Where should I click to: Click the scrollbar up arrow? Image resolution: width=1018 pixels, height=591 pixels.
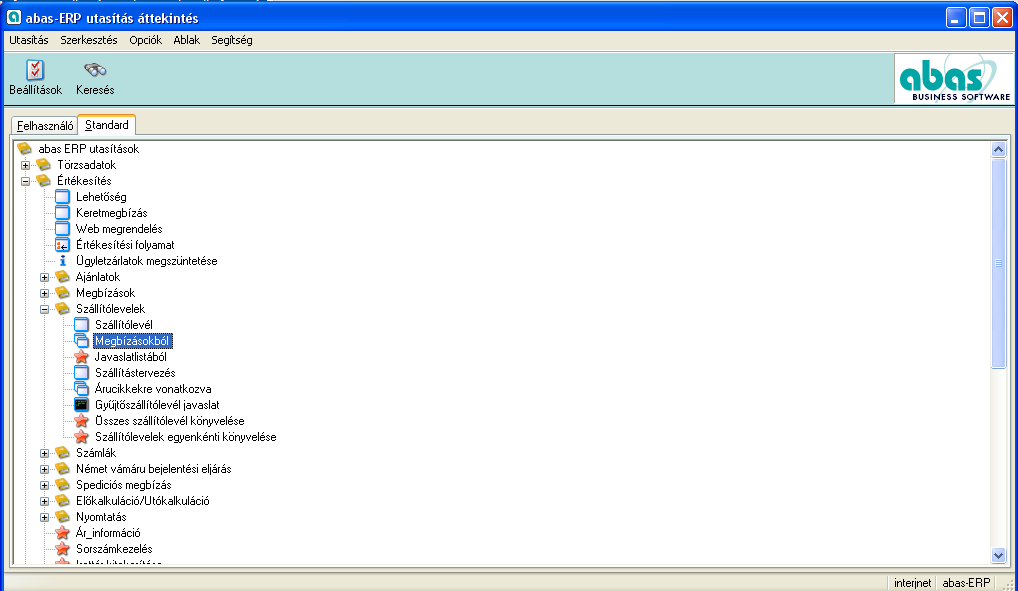point(999,149)
